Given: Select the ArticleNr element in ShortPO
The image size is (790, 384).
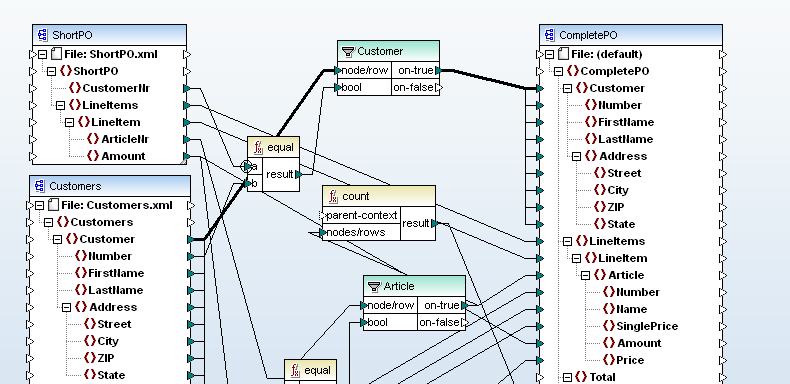Looking at the screenshot, I should pyautogui.click(x=125, y=139).
